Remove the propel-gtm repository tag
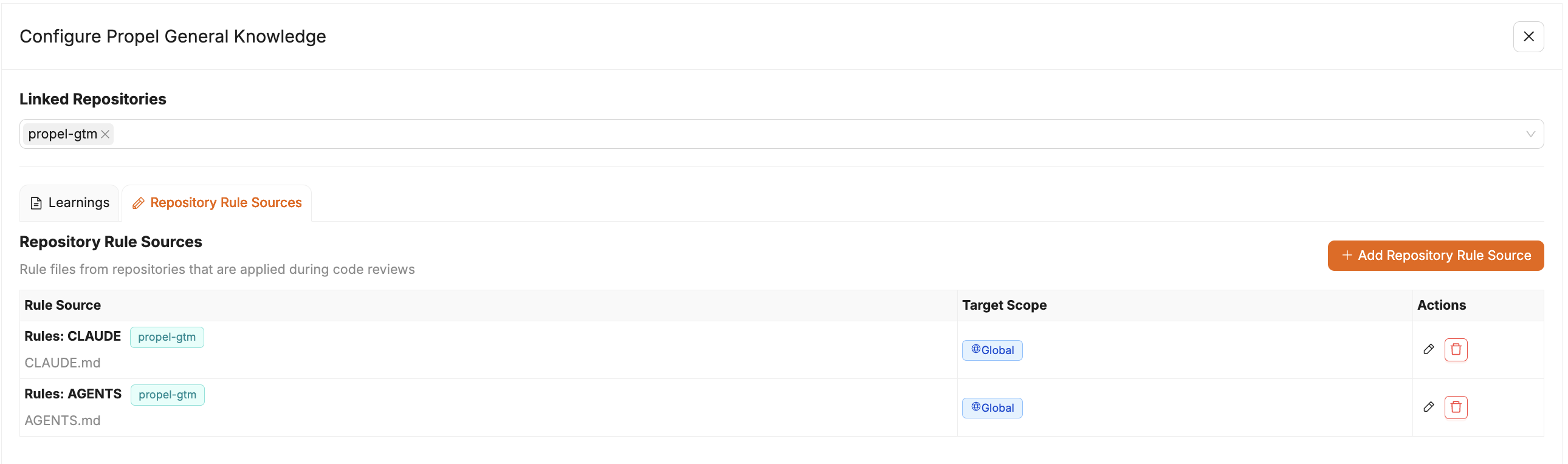The height and width of the screenshot is (464, 1568). [106, 134]
